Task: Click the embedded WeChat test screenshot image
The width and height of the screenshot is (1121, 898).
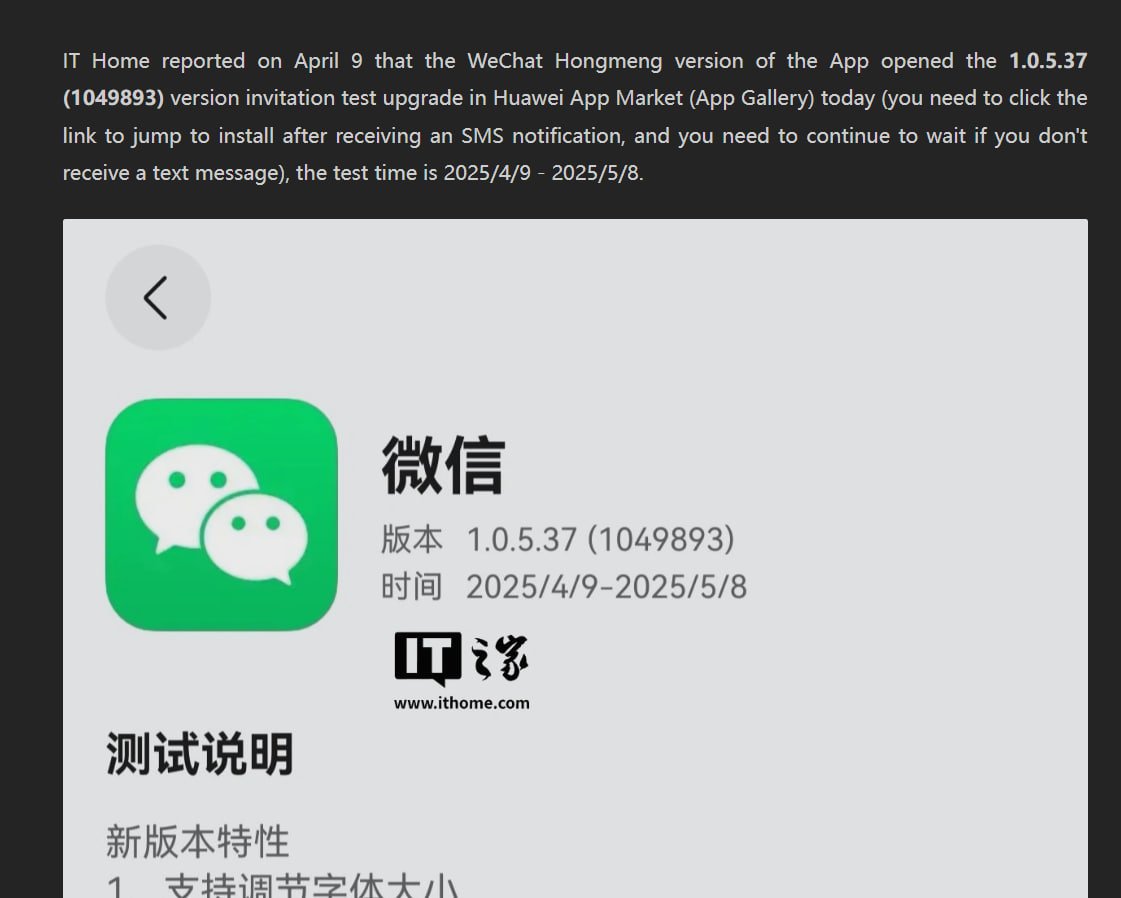Action: [576, 558]
